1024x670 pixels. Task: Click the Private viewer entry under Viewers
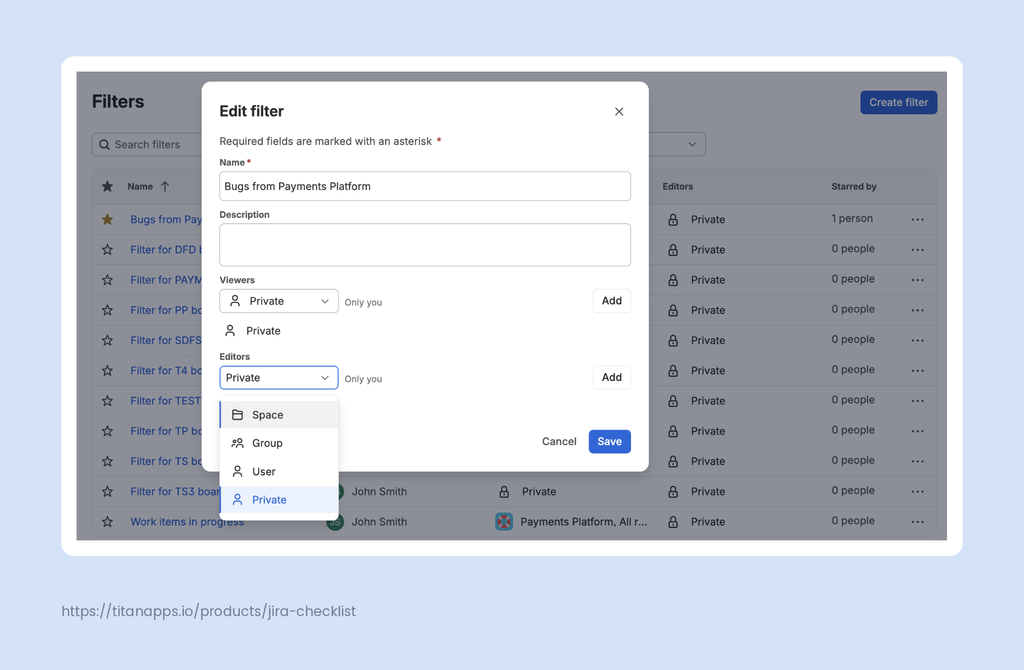coord(253,331)
